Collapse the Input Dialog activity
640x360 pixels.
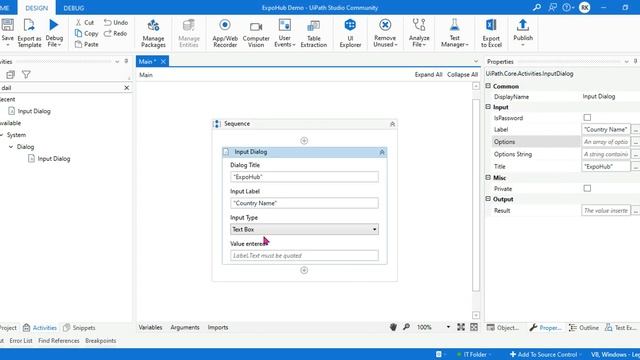tap(382, 152)
